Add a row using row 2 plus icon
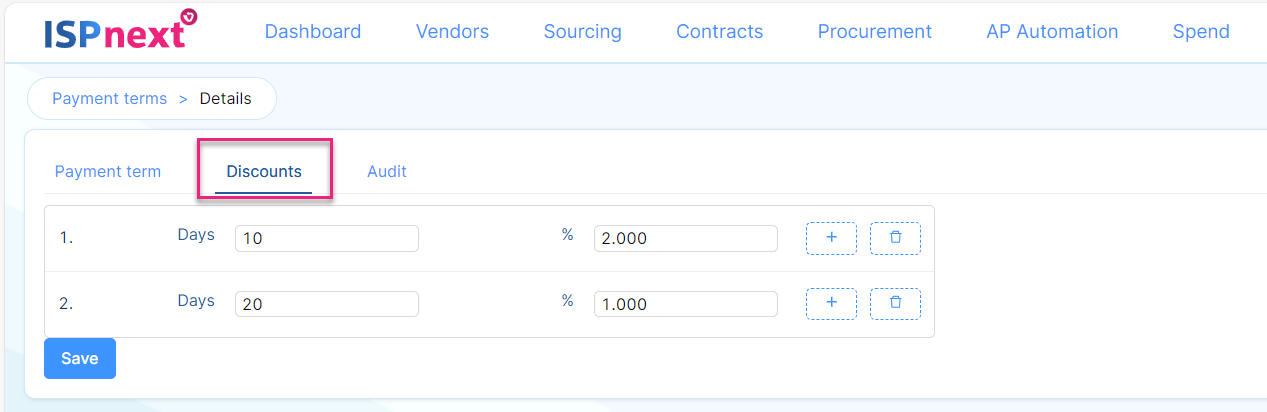The width and height of the screenshot is (1267, 412). click(x=831, y=303)
